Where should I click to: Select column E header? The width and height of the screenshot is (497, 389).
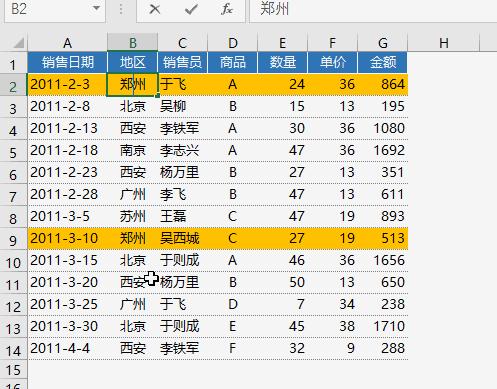coord(283,43)
